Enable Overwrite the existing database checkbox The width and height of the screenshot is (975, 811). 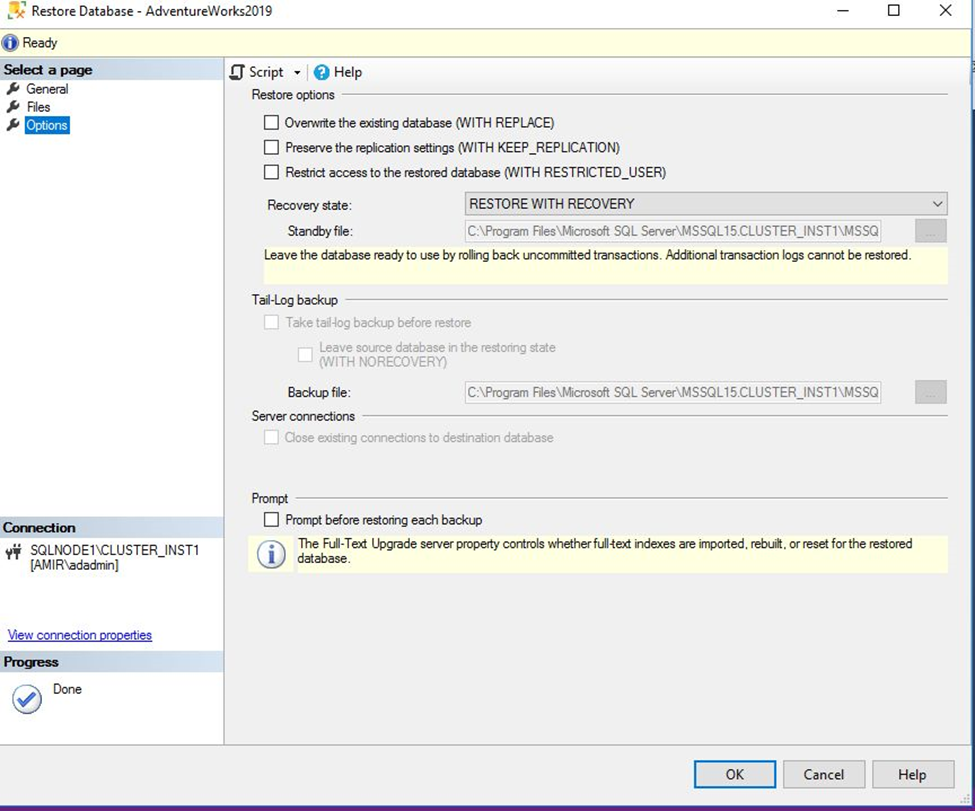pyautogui.click(x=270, y=122)
